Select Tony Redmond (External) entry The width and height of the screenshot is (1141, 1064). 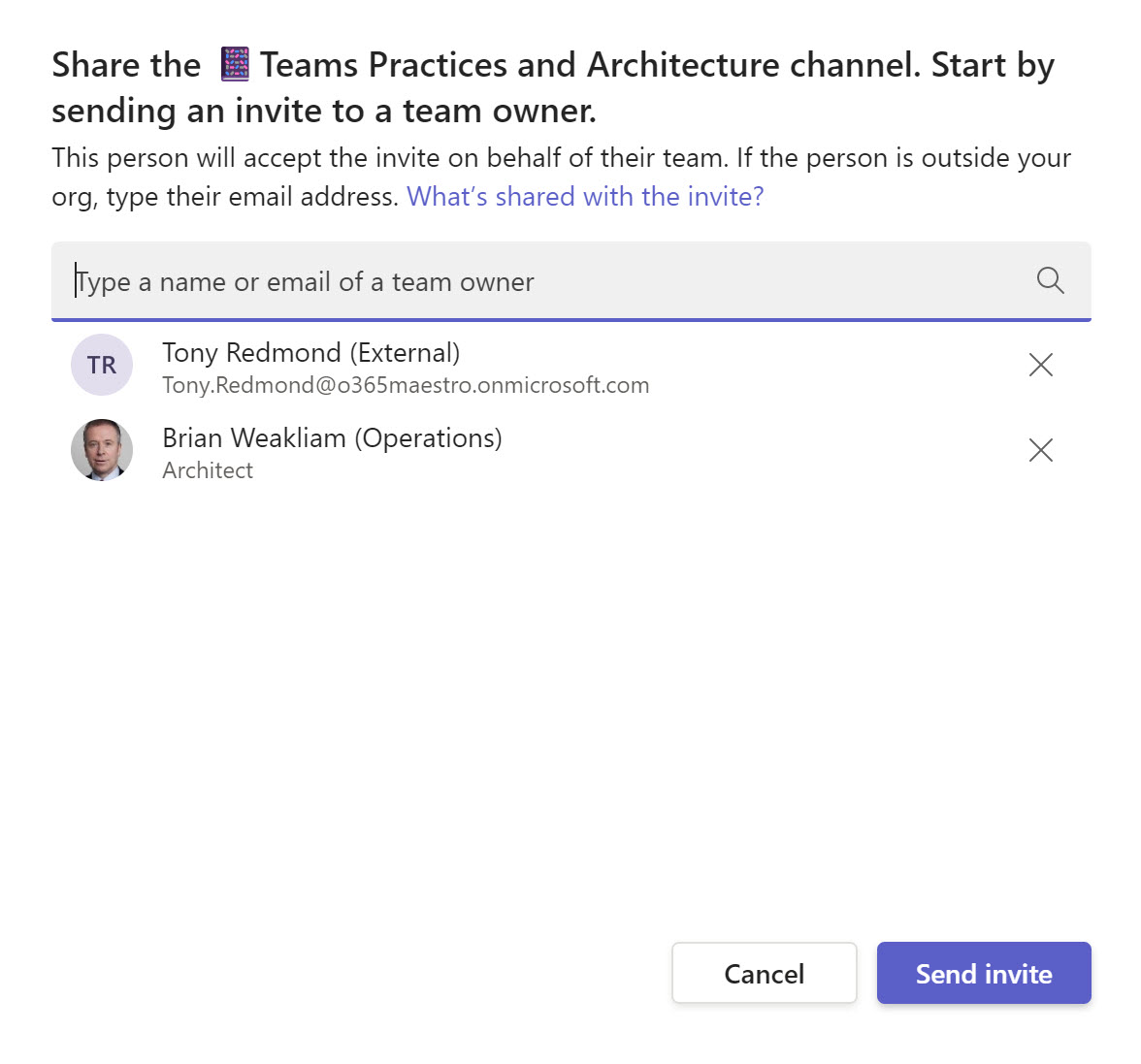click(310, 352)
